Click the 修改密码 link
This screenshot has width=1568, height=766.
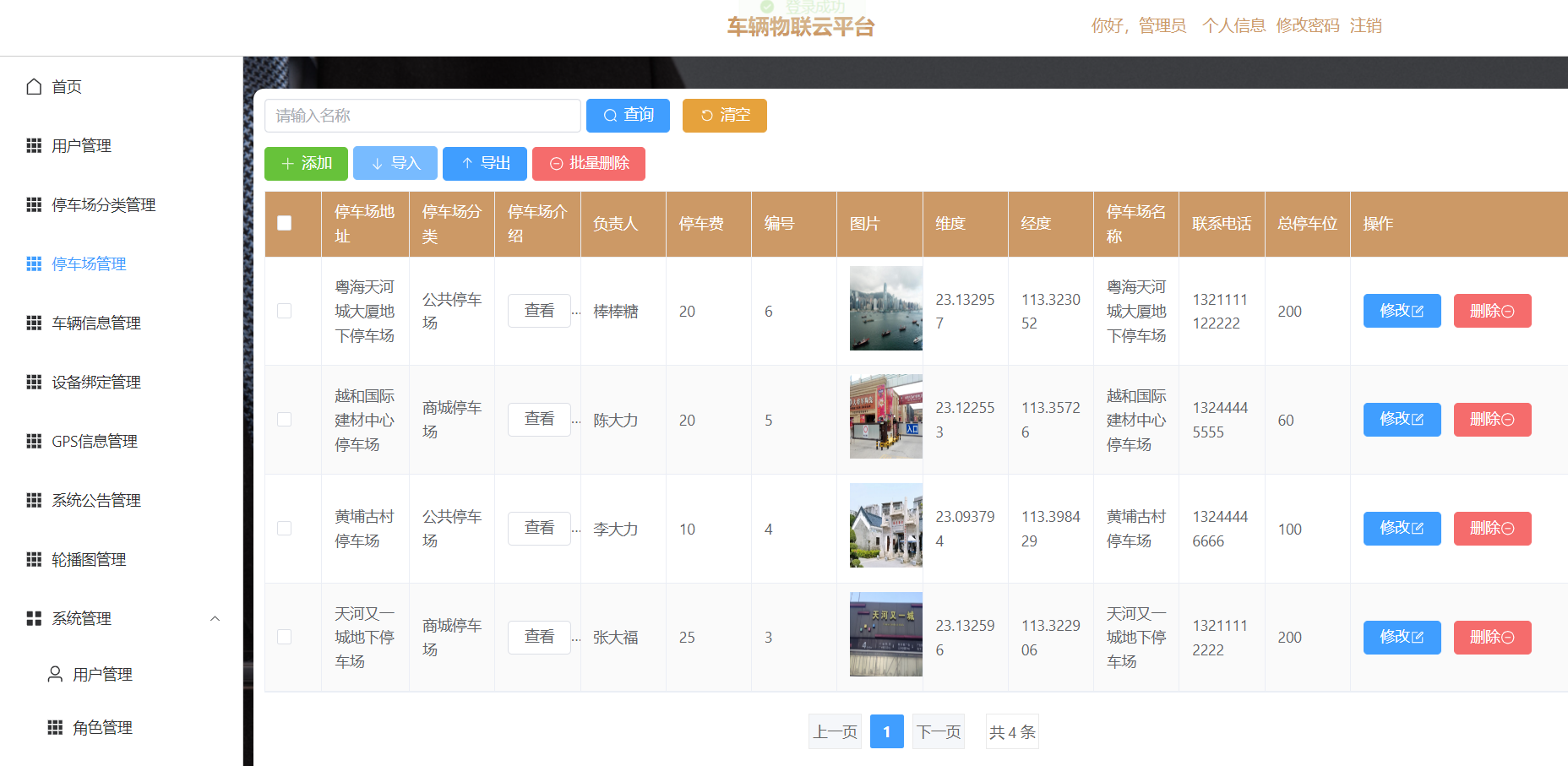(x=1308, y=25)
